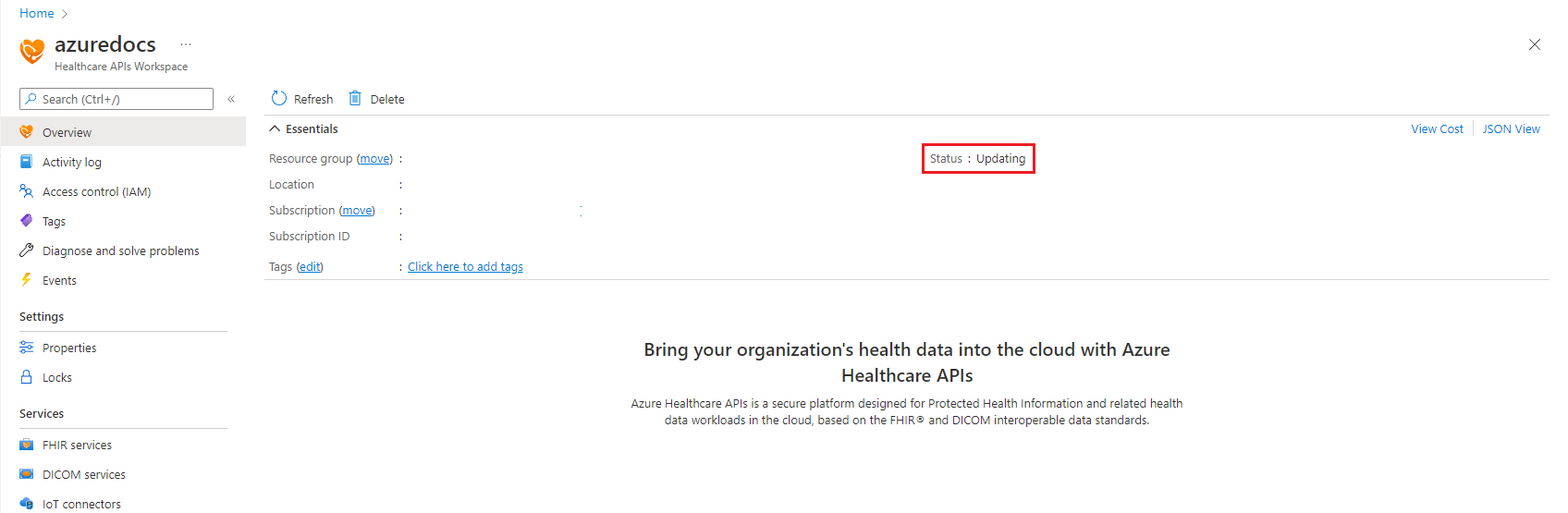Click edit link next to Tags
This screenshot has height=513, width=1568.
310,267
